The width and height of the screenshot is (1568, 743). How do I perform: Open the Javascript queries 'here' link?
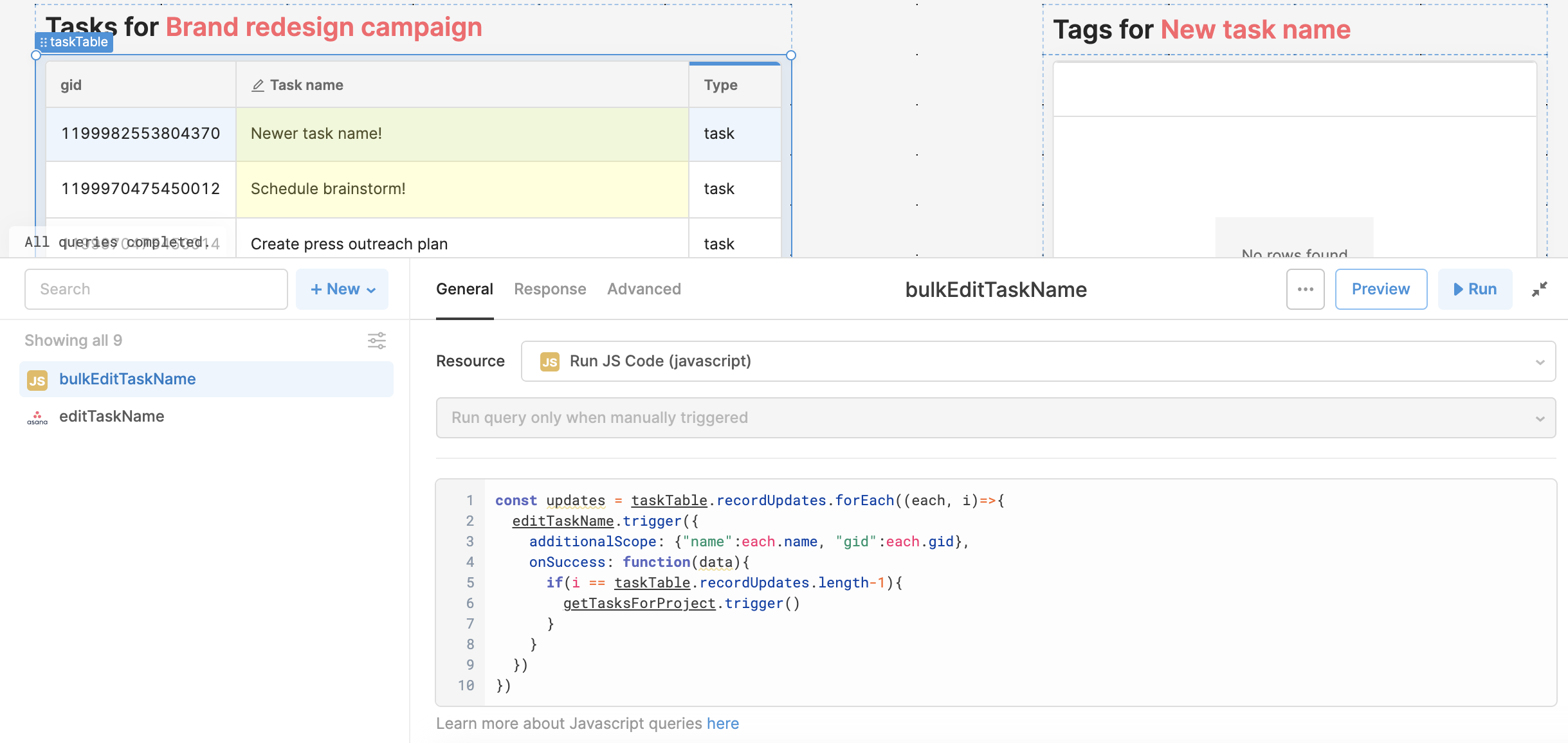pyautogui.click(x=722, y=724)
